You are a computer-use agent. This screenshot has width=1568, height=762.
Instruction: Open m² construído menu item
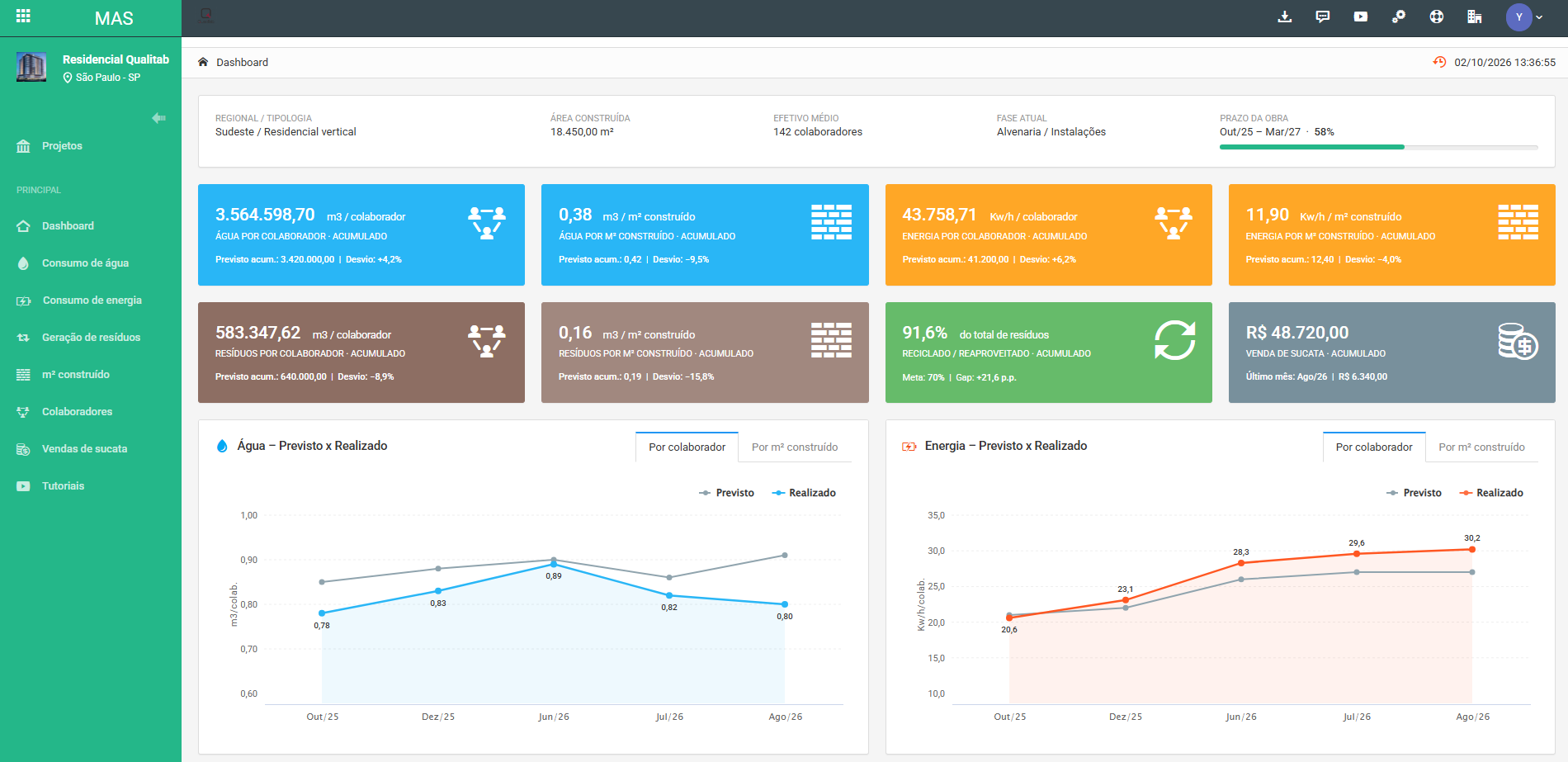click(91, 375)
